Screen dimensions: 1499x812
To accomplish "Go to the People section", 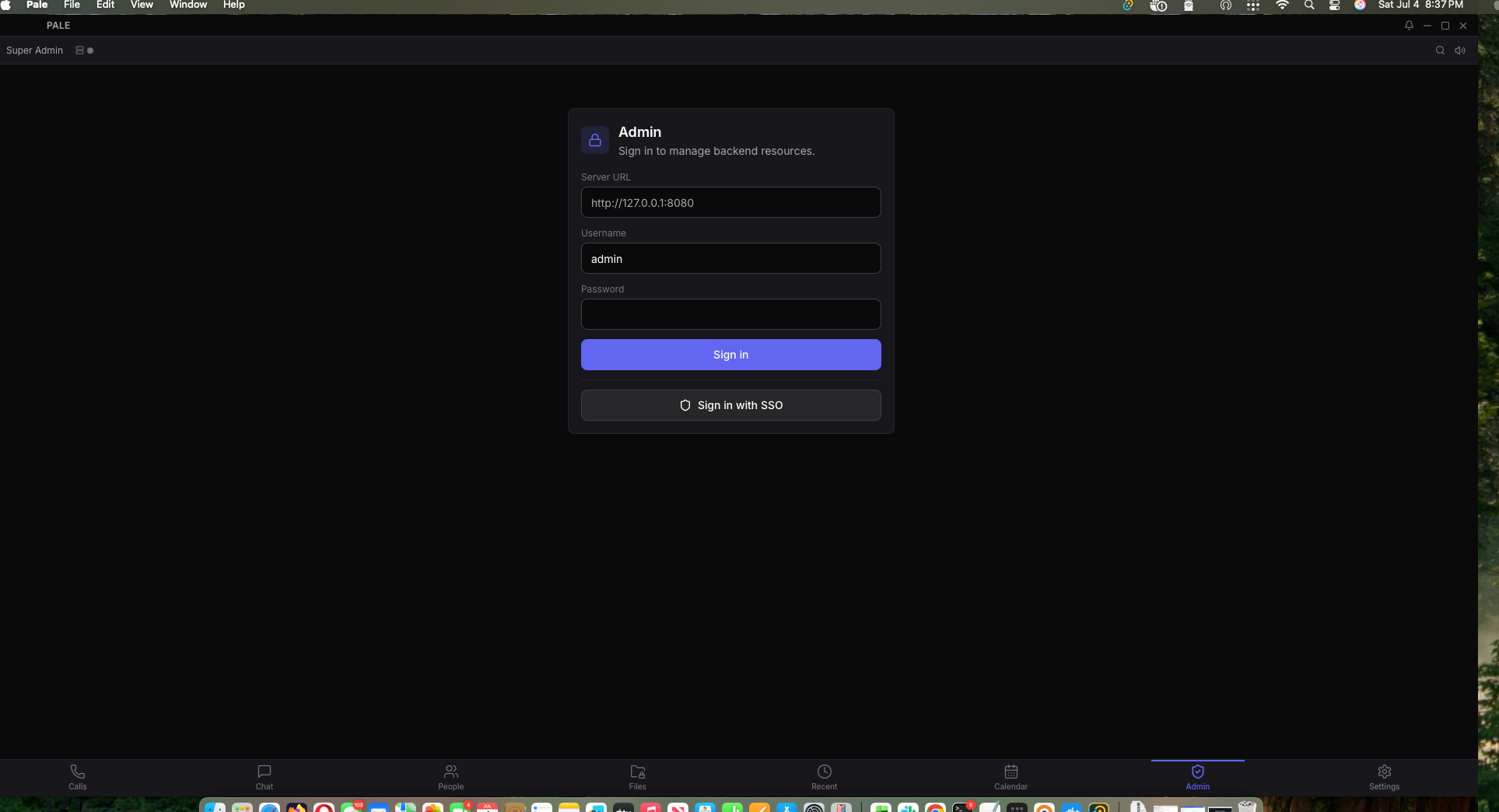I will coord(451,777).
